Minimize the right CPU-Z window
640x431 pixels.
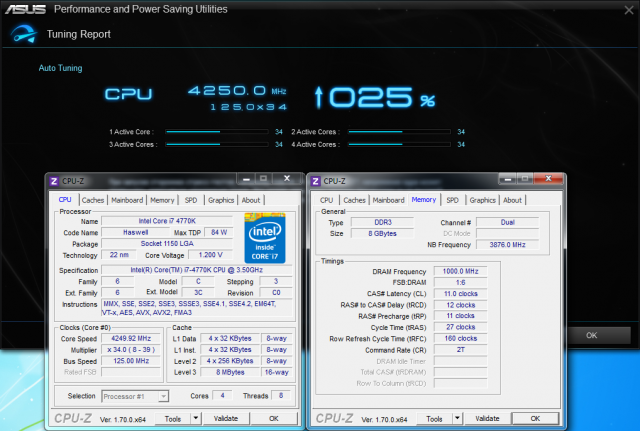(508, 179)
